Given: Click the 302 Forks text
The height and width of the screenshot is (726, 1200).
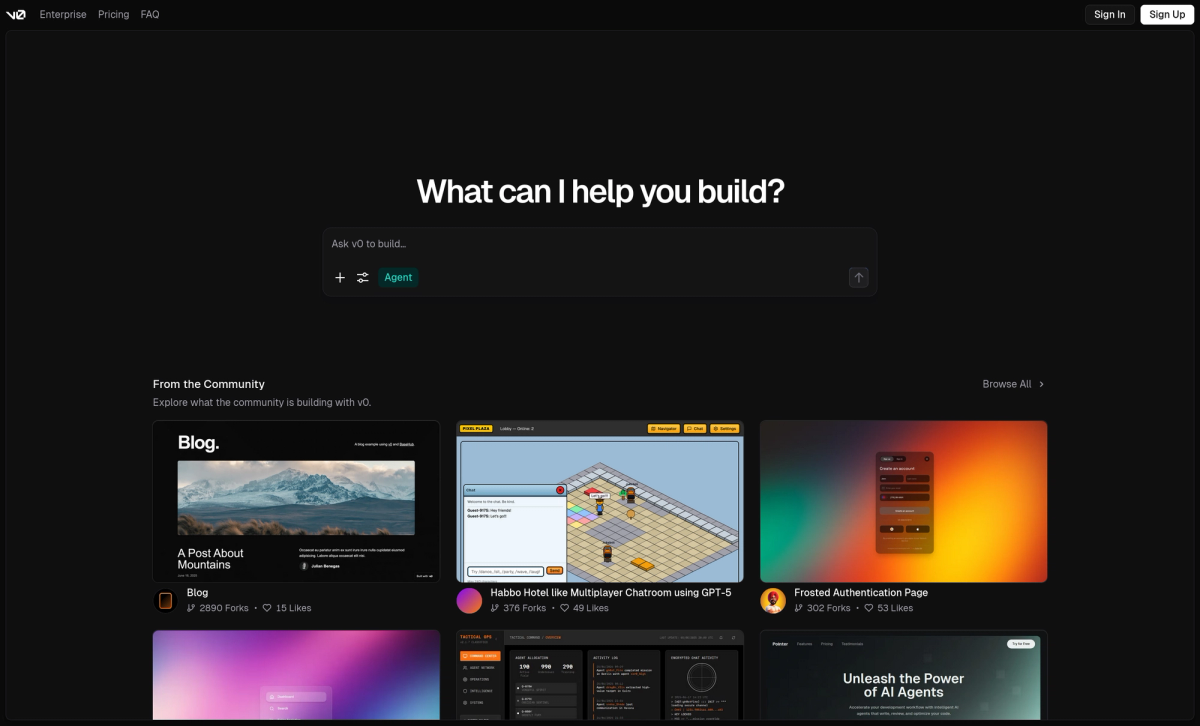Looking at the screenshot, I should point(829,608).
